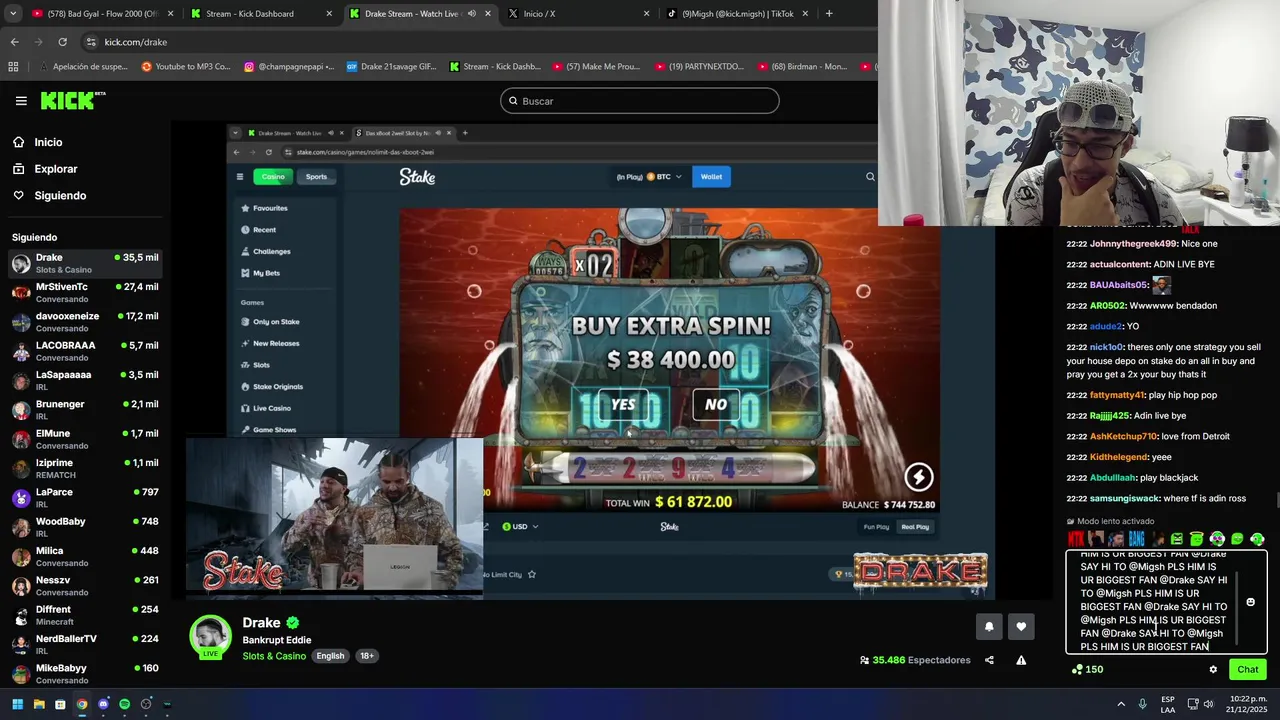The width and height of the screenshot is (1280, 720).
Task: Open WoodBaby channel in following list
Action: pyautogui.click(x=85, y=527)
